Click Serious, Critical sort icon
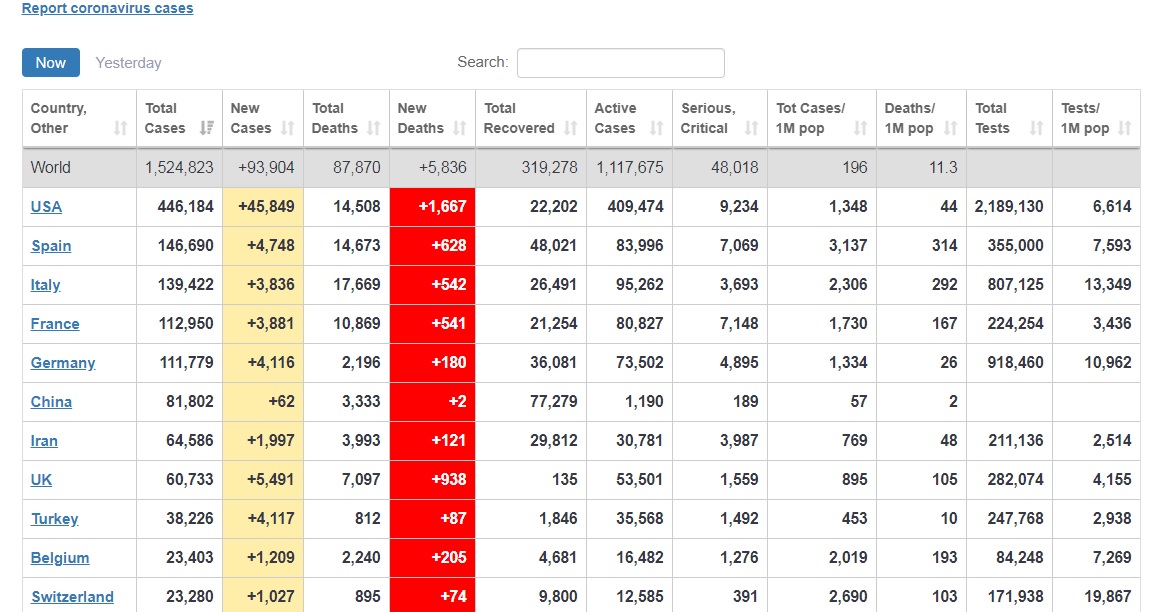Screen dimensions: 1166x612 click(x=752, y=128)
